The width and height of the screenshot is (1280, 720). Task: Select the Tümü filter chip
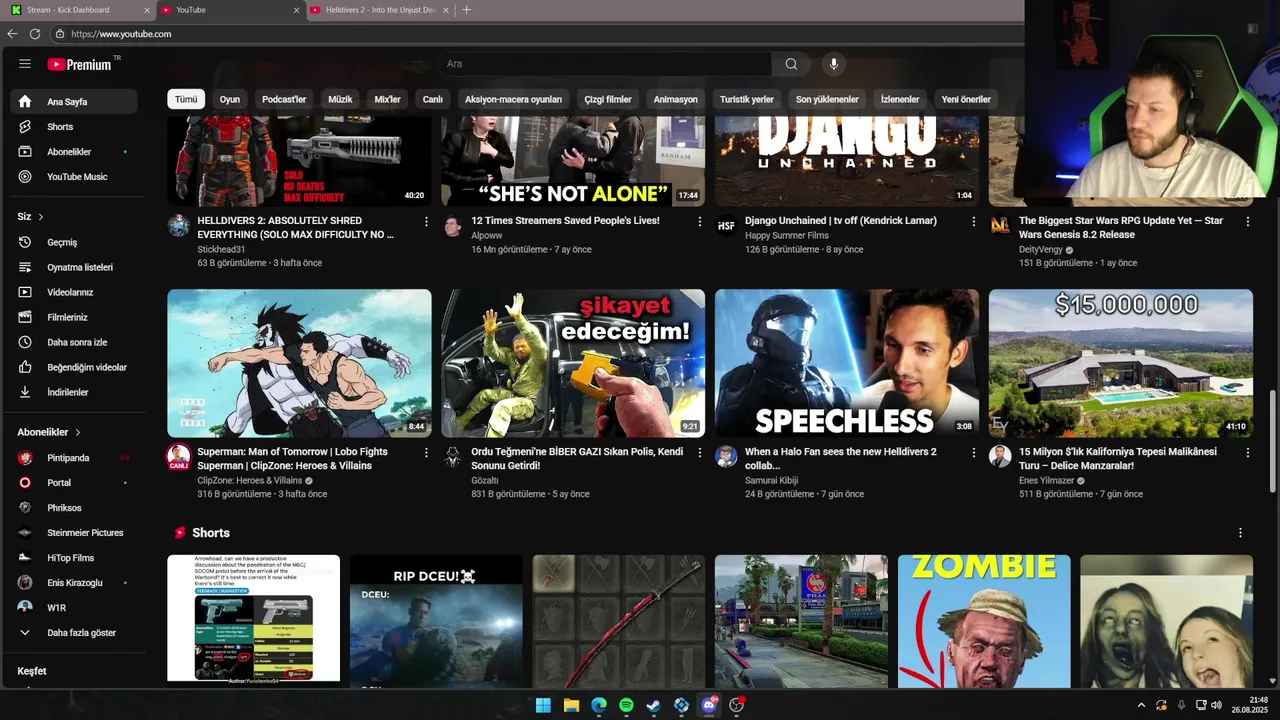tap(186, 99)
